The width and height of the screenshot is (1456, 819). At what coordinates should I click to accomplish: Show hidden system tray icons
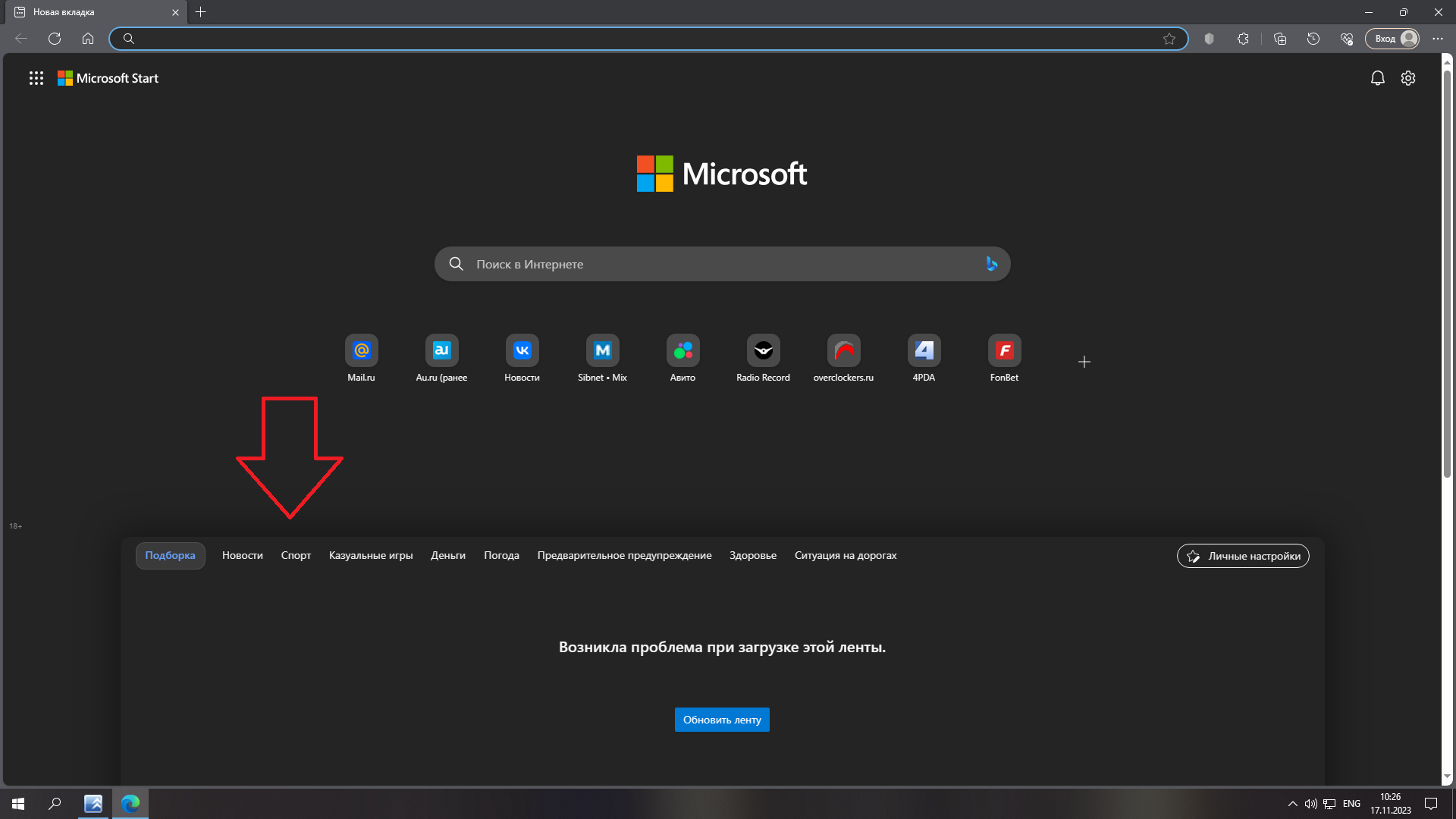pos(1292,804)
